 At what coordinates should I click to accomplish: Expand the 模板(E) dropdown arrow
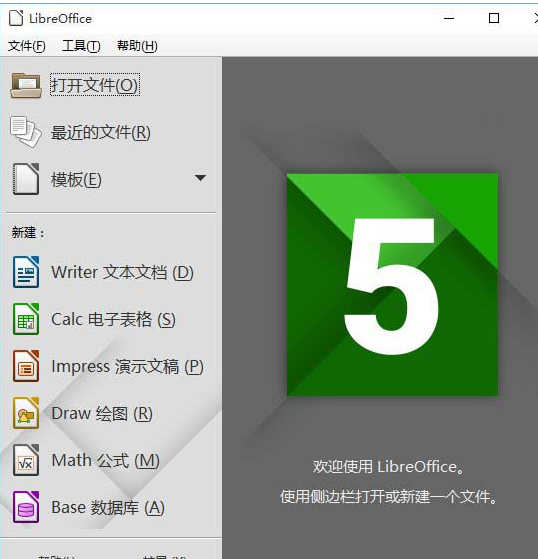[x=200, y=178]
